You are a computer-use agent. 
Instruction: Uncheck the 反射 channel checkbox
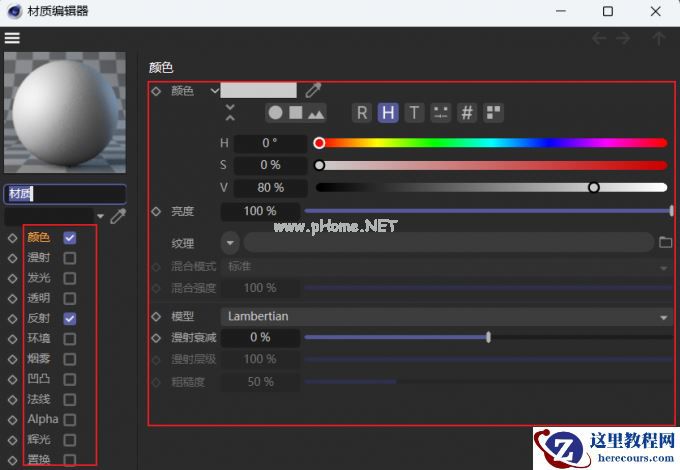click(70, 319)
